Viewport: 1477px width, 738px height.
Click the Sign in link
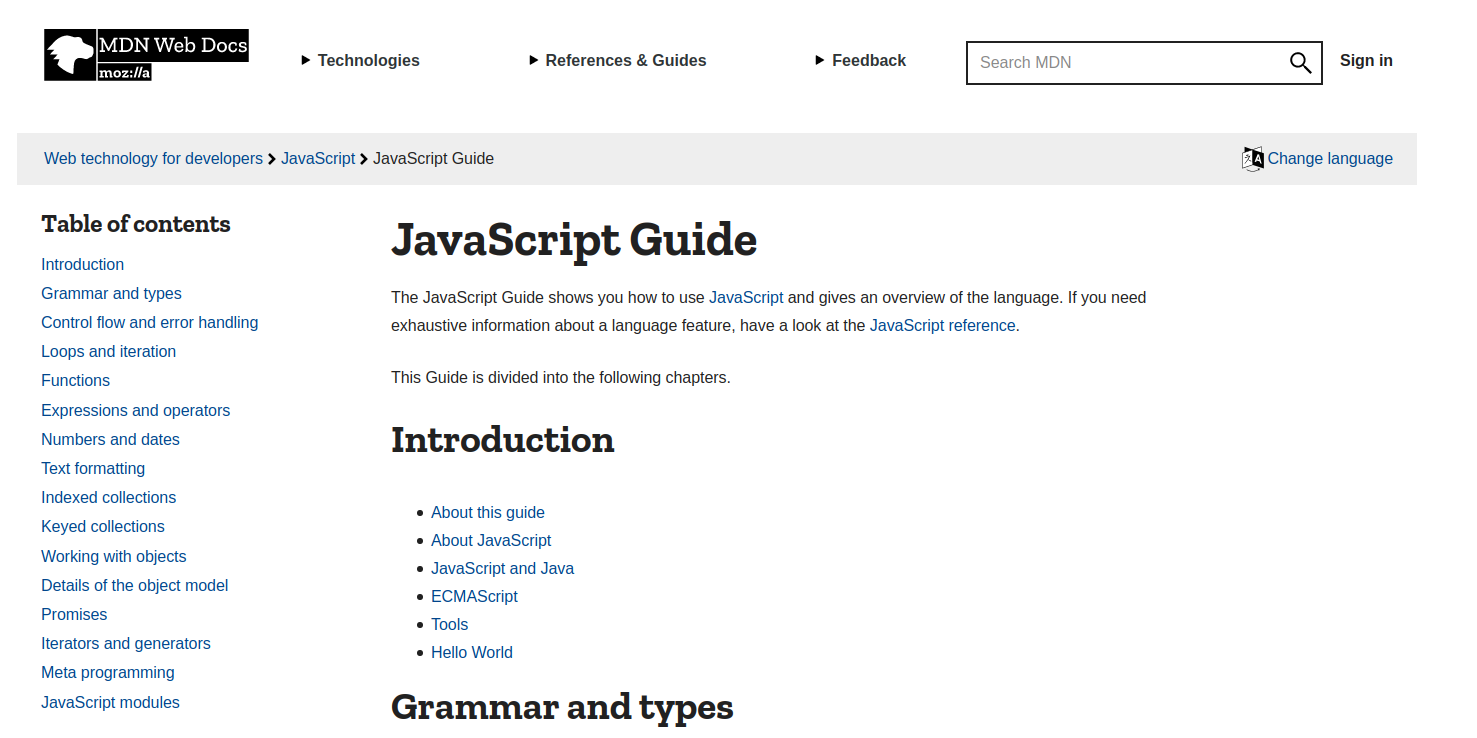pos(1366,61)
